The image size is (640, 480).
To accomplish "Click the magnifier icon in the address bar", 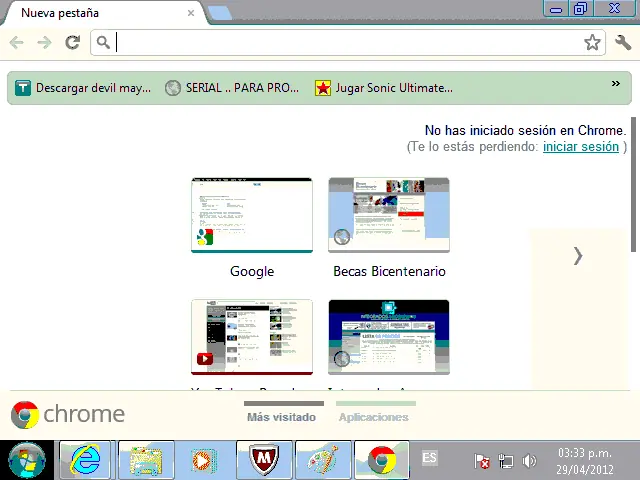I will click(103, 42).
